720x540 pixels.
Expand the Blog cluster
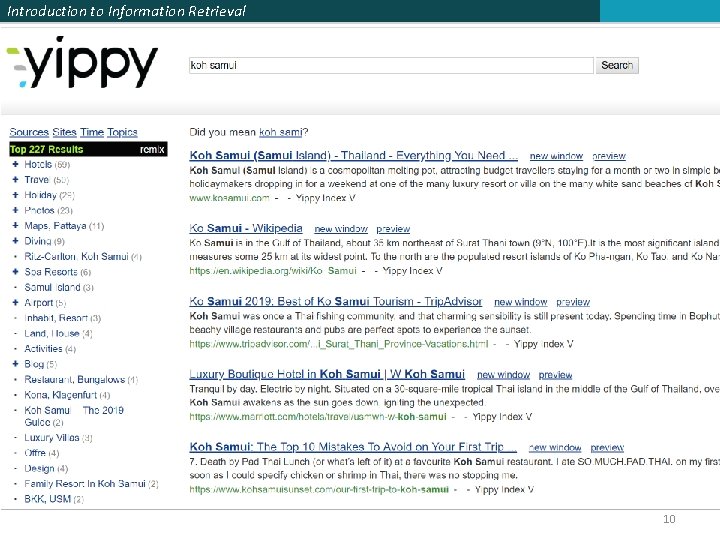(16, 364)
